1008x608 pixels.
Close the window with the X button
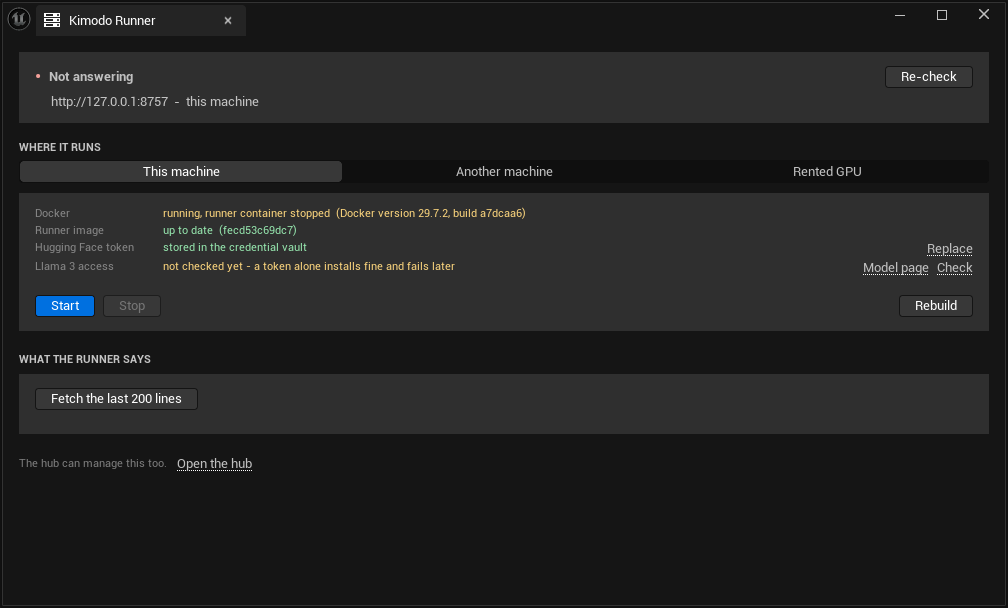[x=984, y=15]
